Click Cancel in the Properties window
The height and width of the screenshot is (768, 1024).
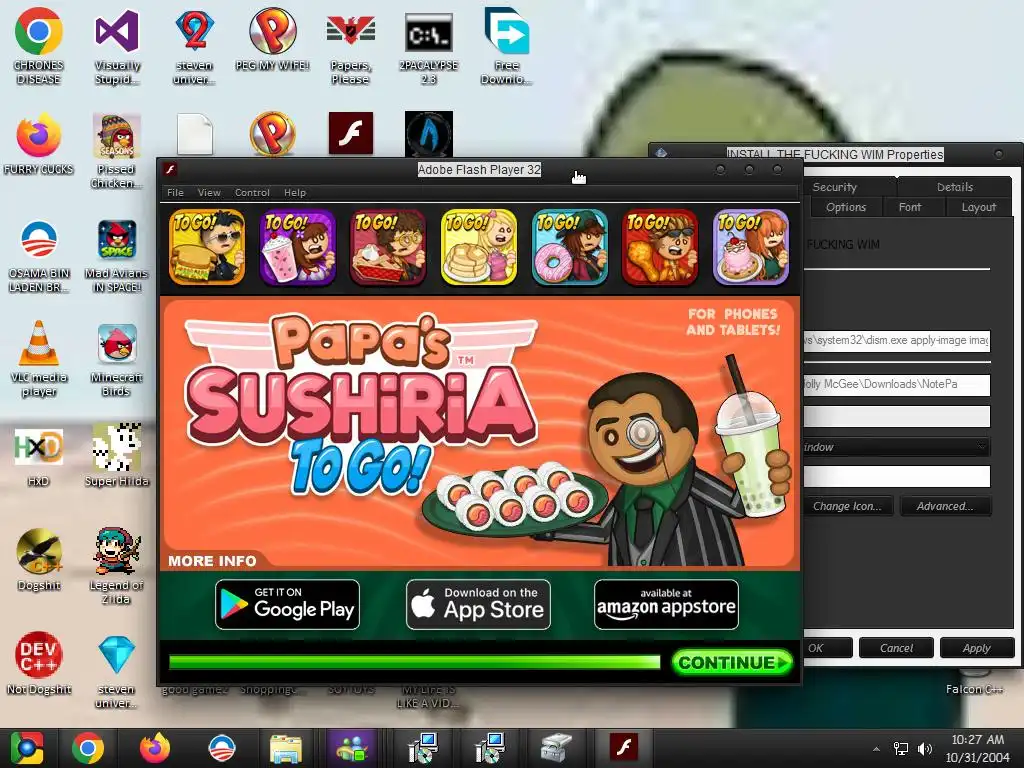896,648
